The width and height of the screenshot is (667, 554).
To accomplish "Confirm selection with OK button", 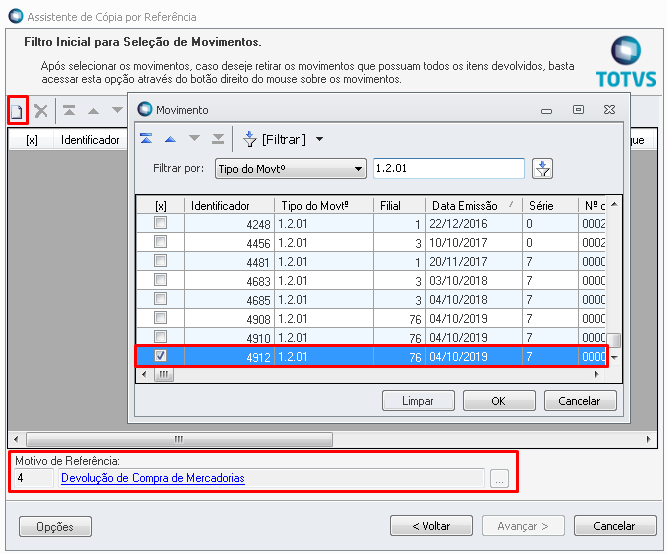I will pyautogui.click(x=499, y=401).
